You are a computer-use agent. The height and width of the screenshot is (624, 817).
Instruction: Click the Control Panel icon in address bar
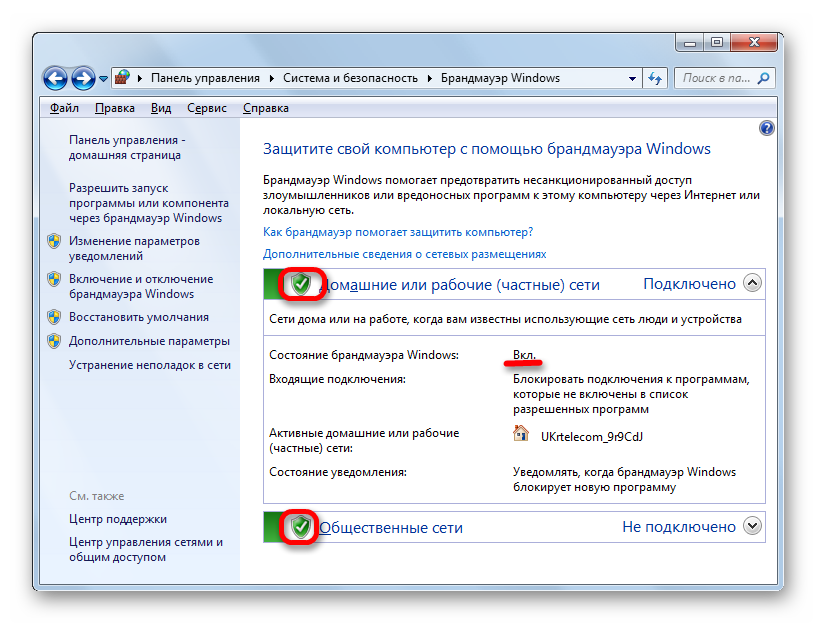point(123,78)
